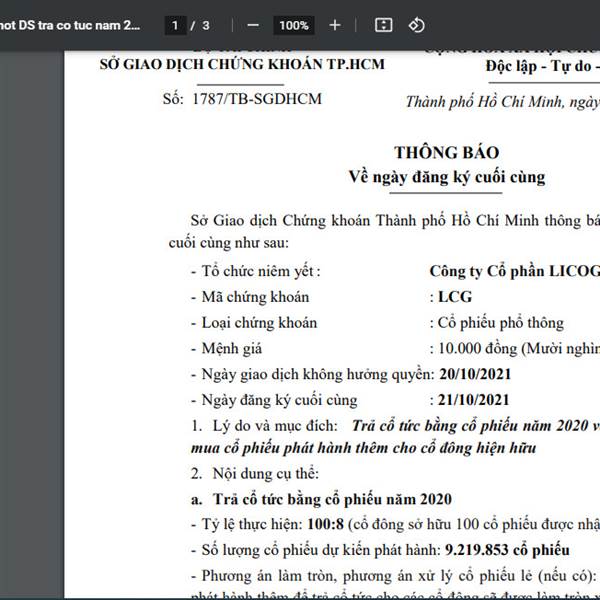Click 'SỞ GIAO DỊCH CHỨNG KHOÁN TP.HCM' header
Screen dimensions: 600x600
tap(242, 64)
